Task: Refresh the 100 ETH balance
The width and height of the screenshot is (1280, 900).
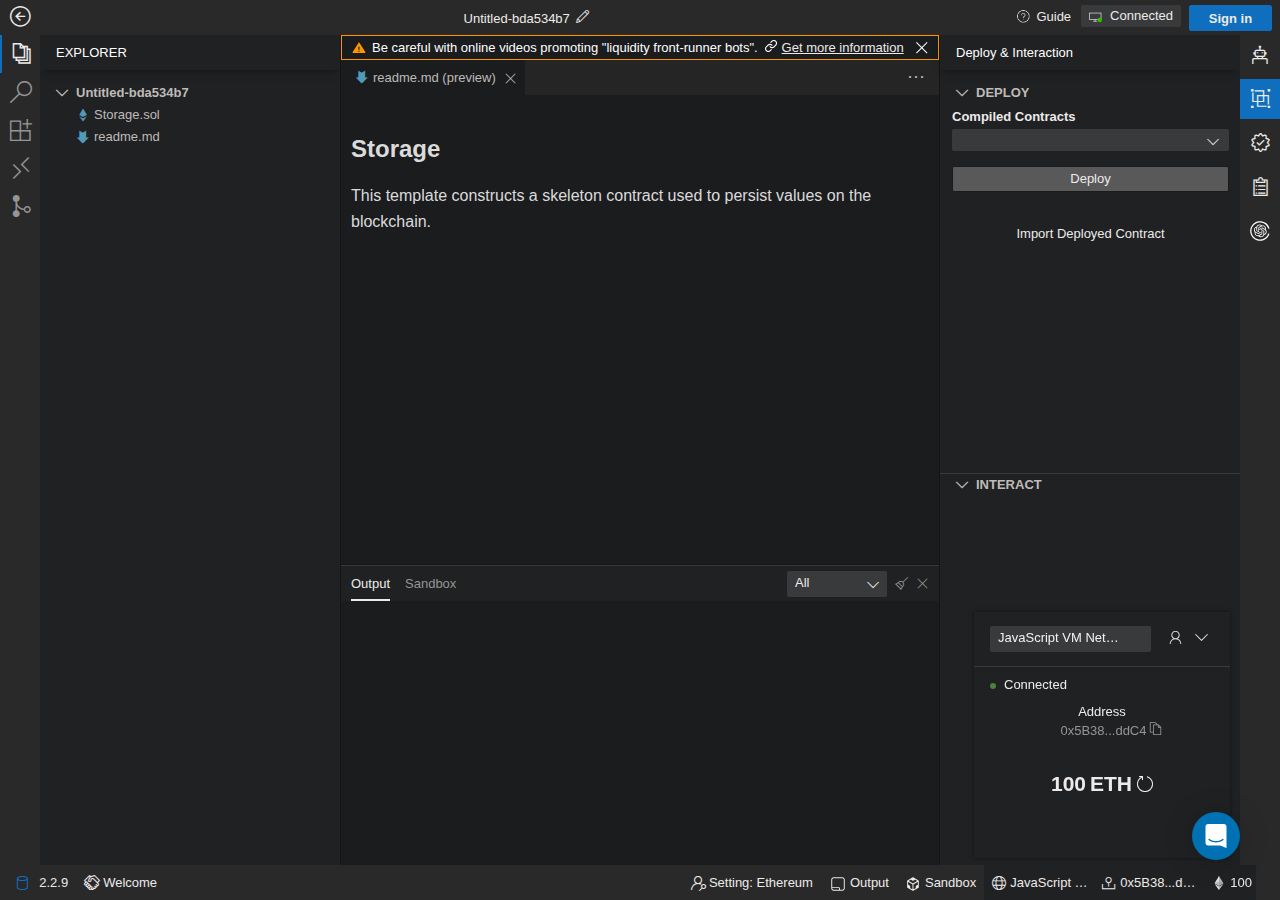Action: point(1145,784)
